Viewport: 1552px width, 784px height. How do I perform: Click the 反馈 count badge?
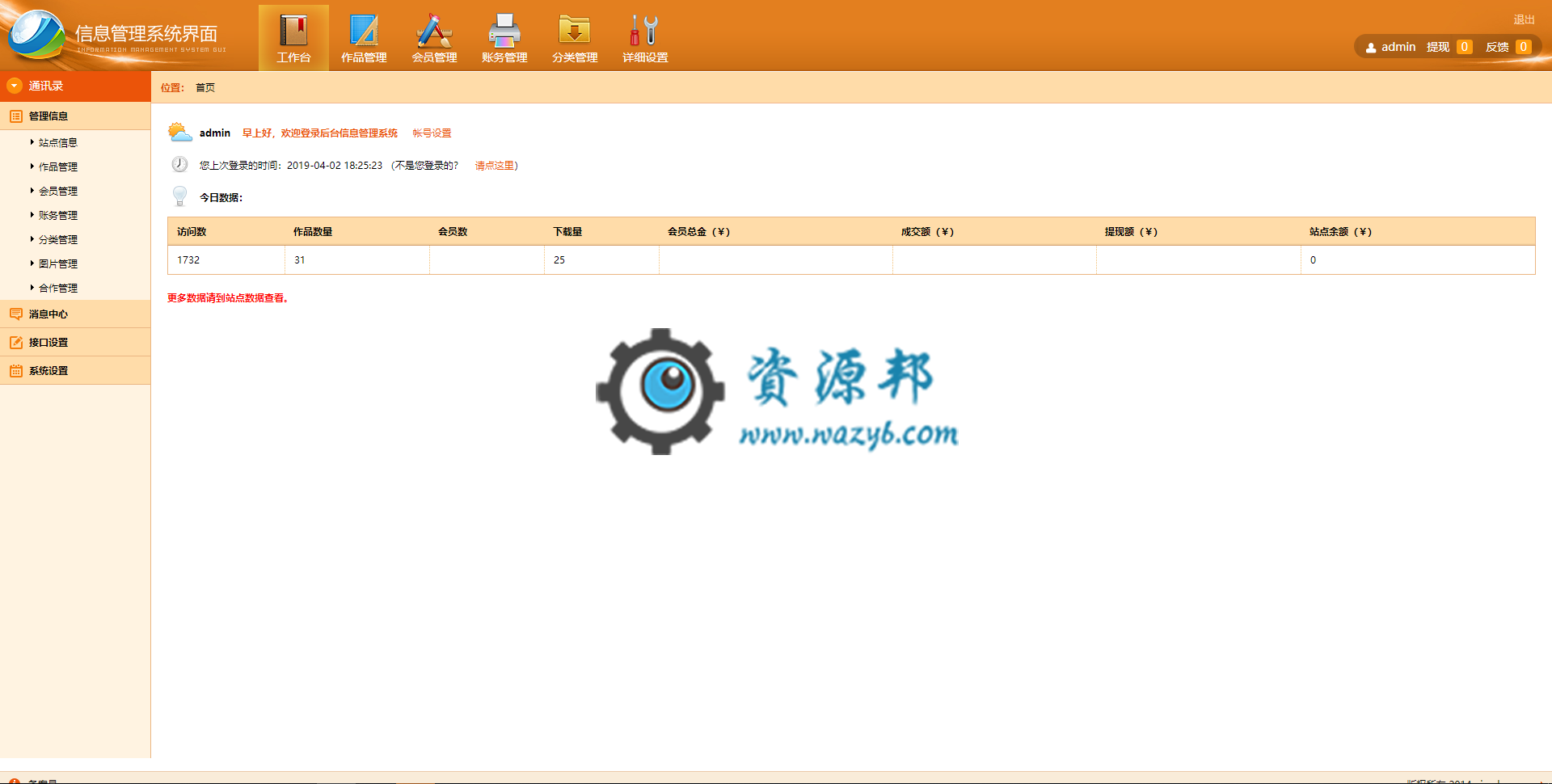point(1523,47)
